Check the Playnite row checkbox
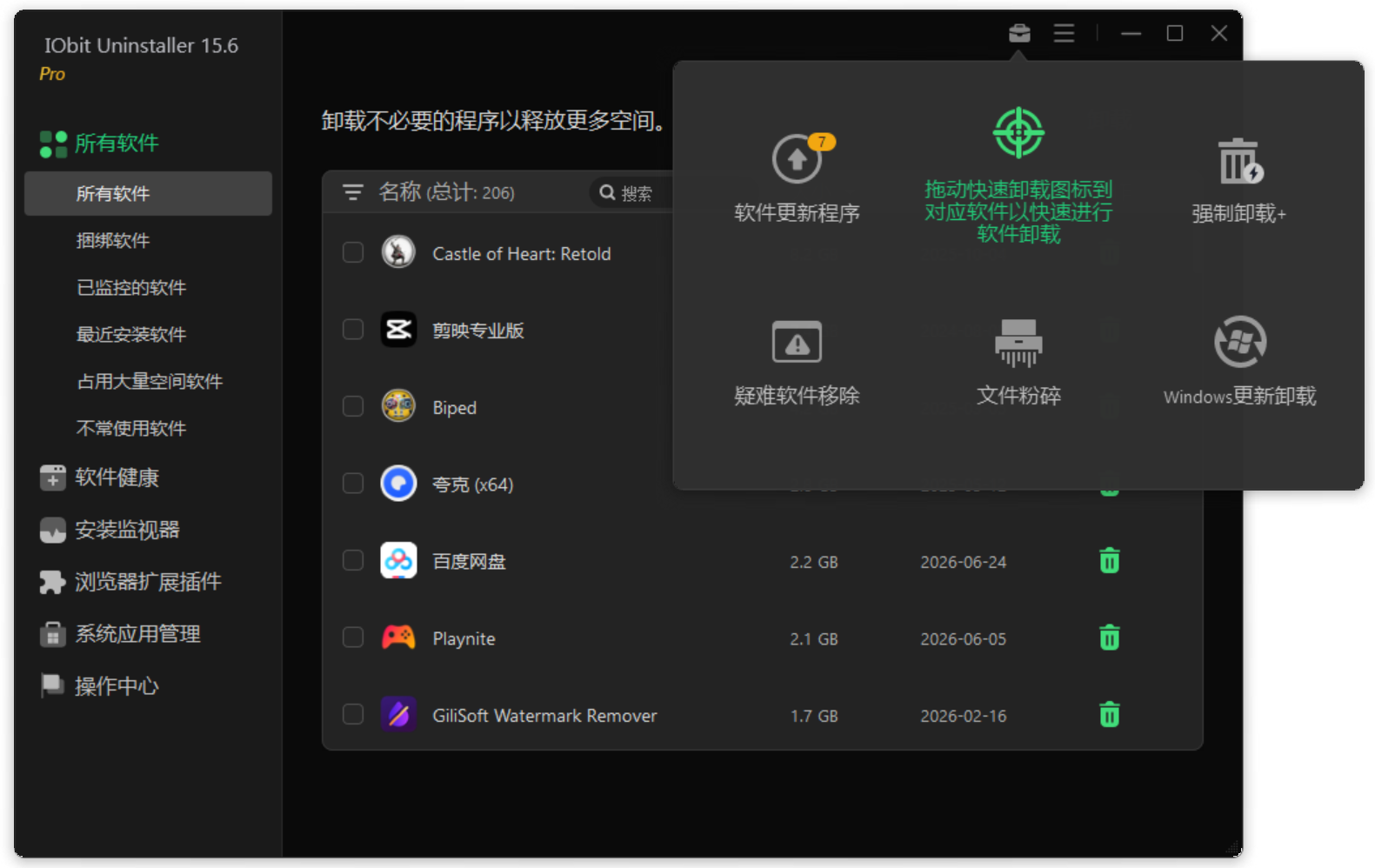The width and height of the screenshot is (1375, 868). (352, 638)
